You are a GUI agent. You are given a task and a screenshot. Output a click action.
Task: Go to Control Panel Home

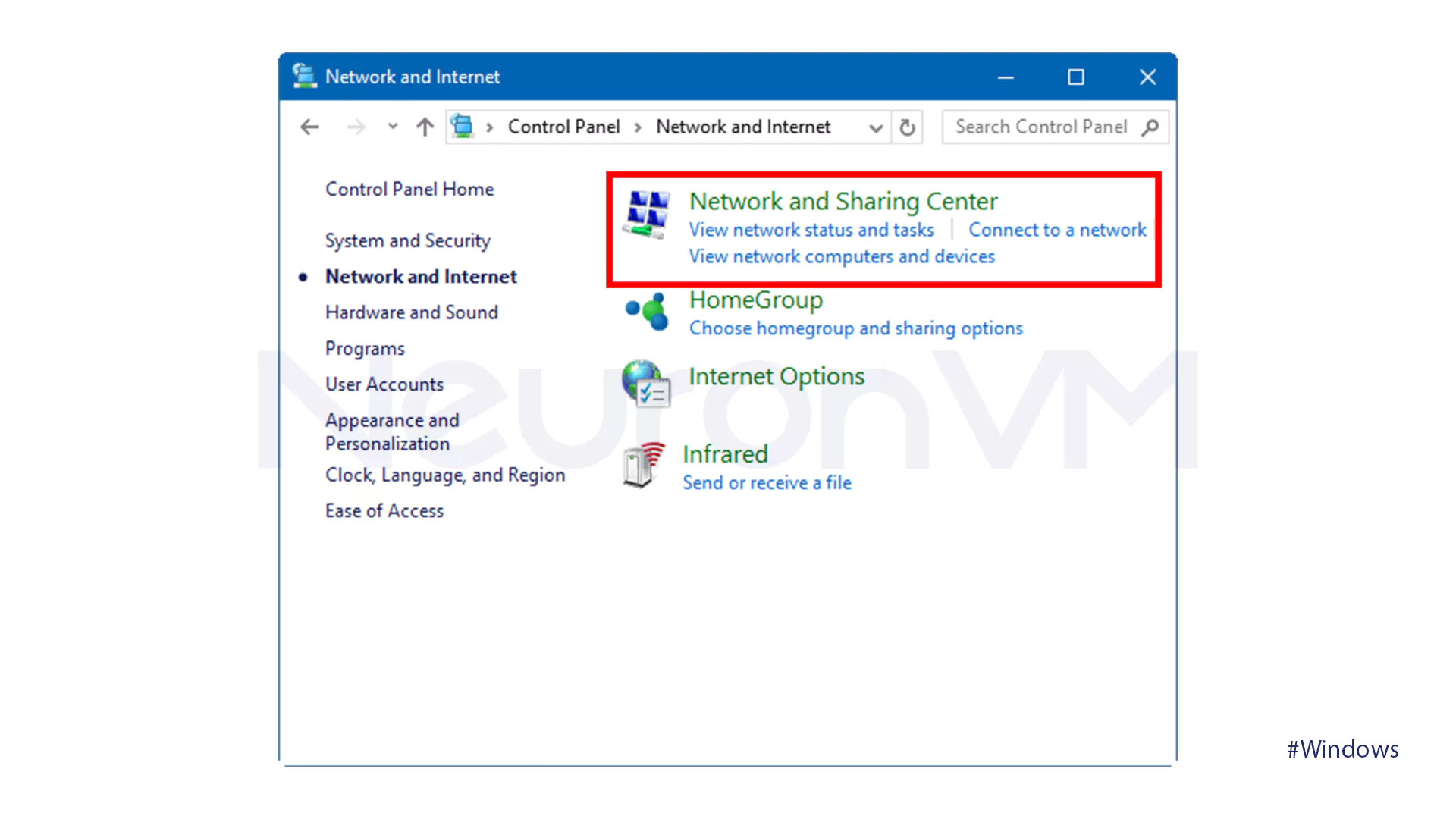point(409,189)
